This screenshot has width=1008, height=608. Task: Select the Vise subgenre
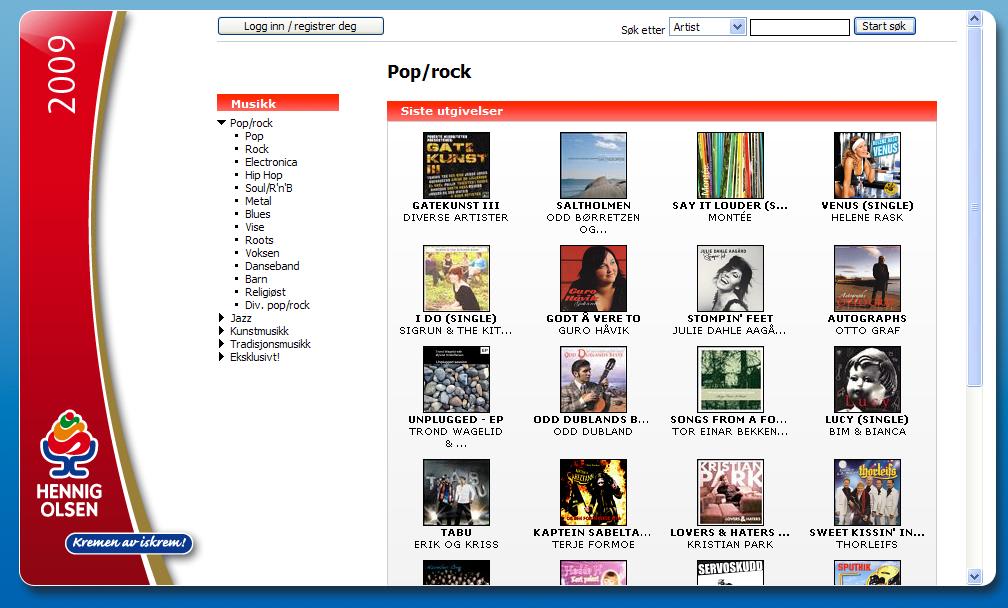[x=255, y=227]
